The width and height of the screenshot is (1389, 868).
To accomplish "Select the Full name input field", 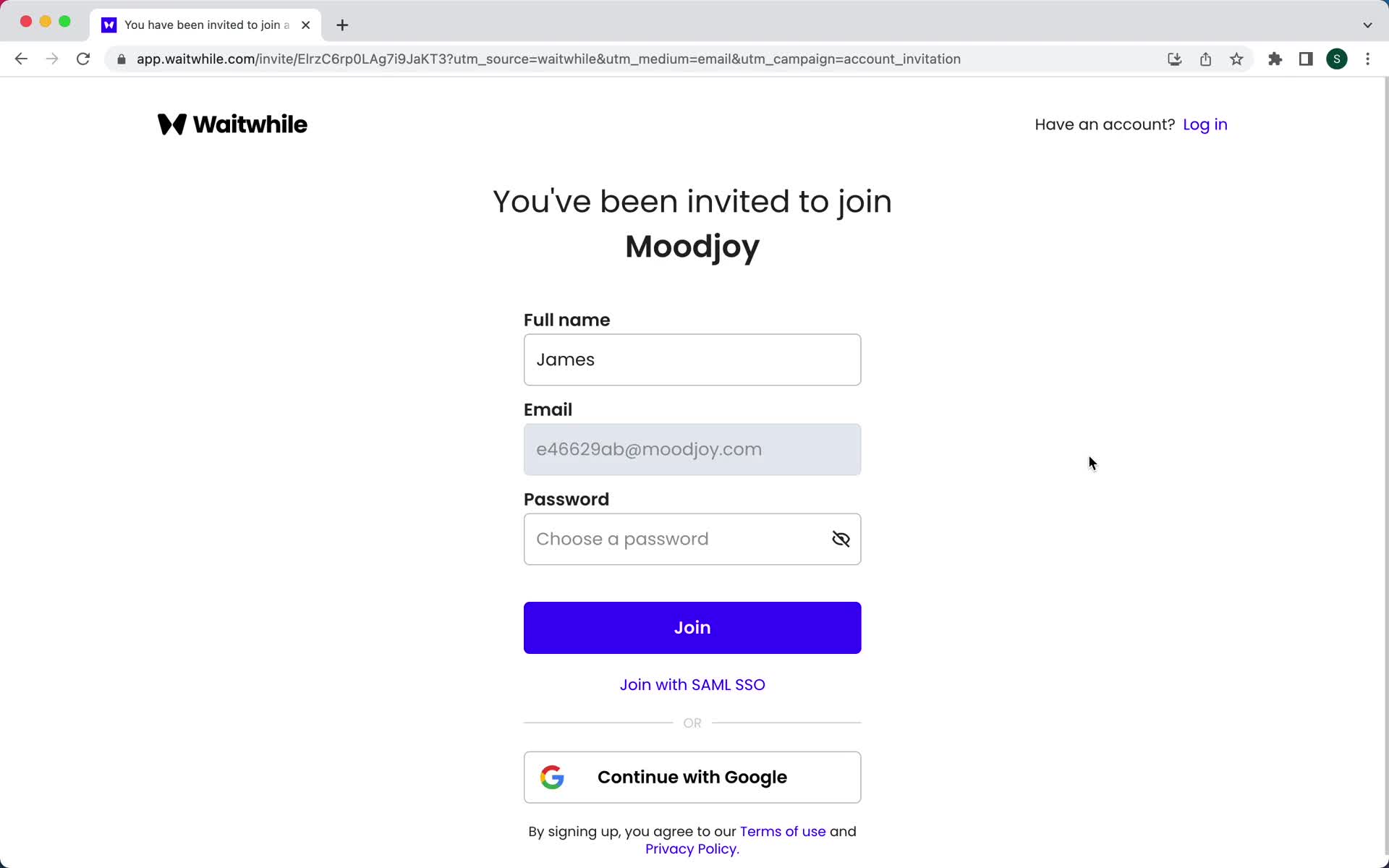I will tap(693, 359).
